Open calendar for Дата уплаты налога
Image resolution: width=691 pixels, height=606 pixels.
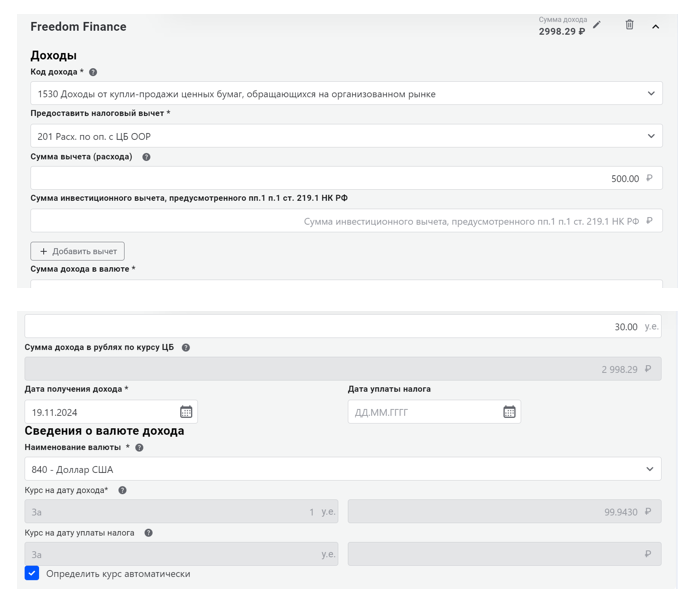pyautogui.click(x=509, y=412)
